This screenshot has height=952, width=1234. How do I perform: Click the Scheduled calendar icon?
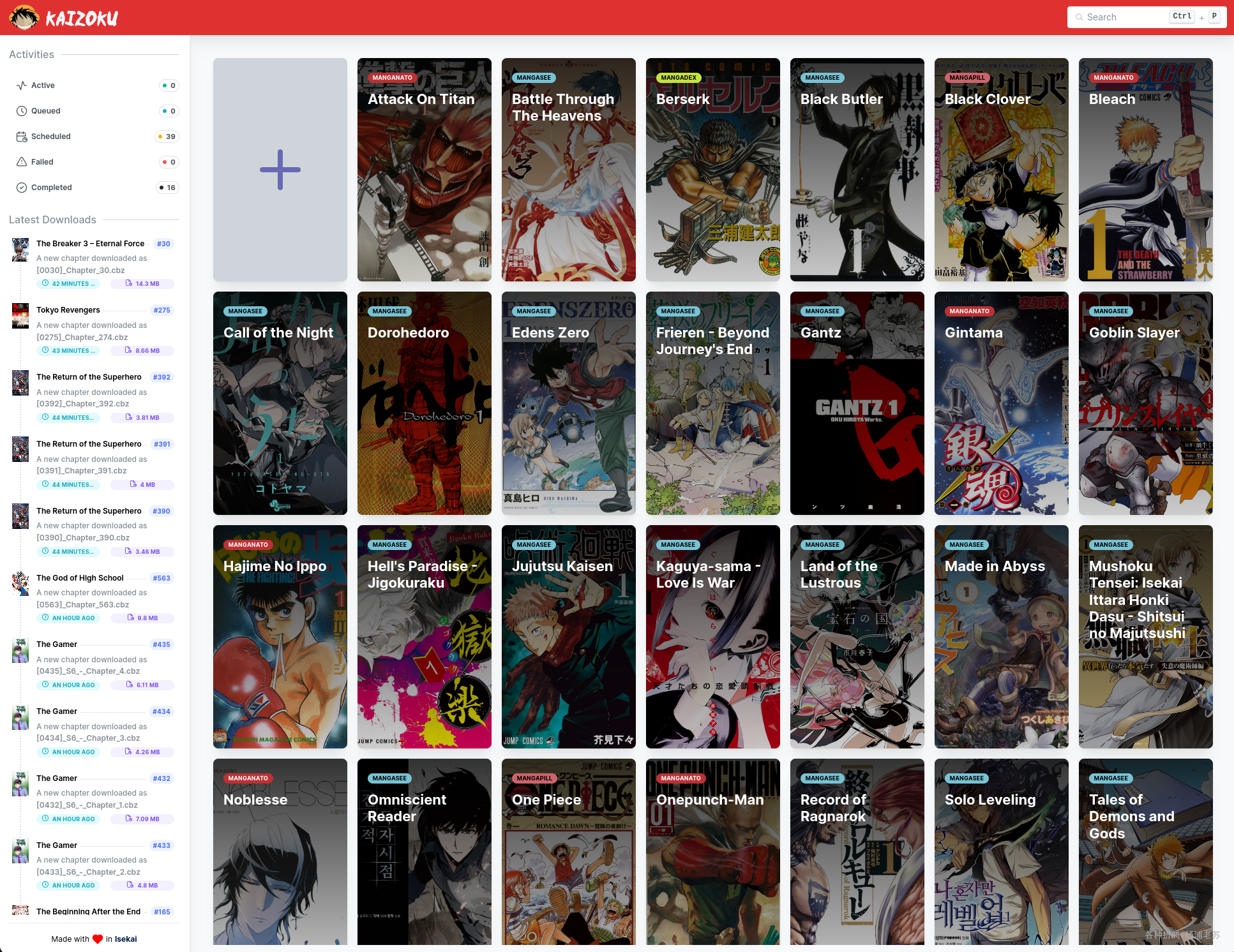(22, 137)
